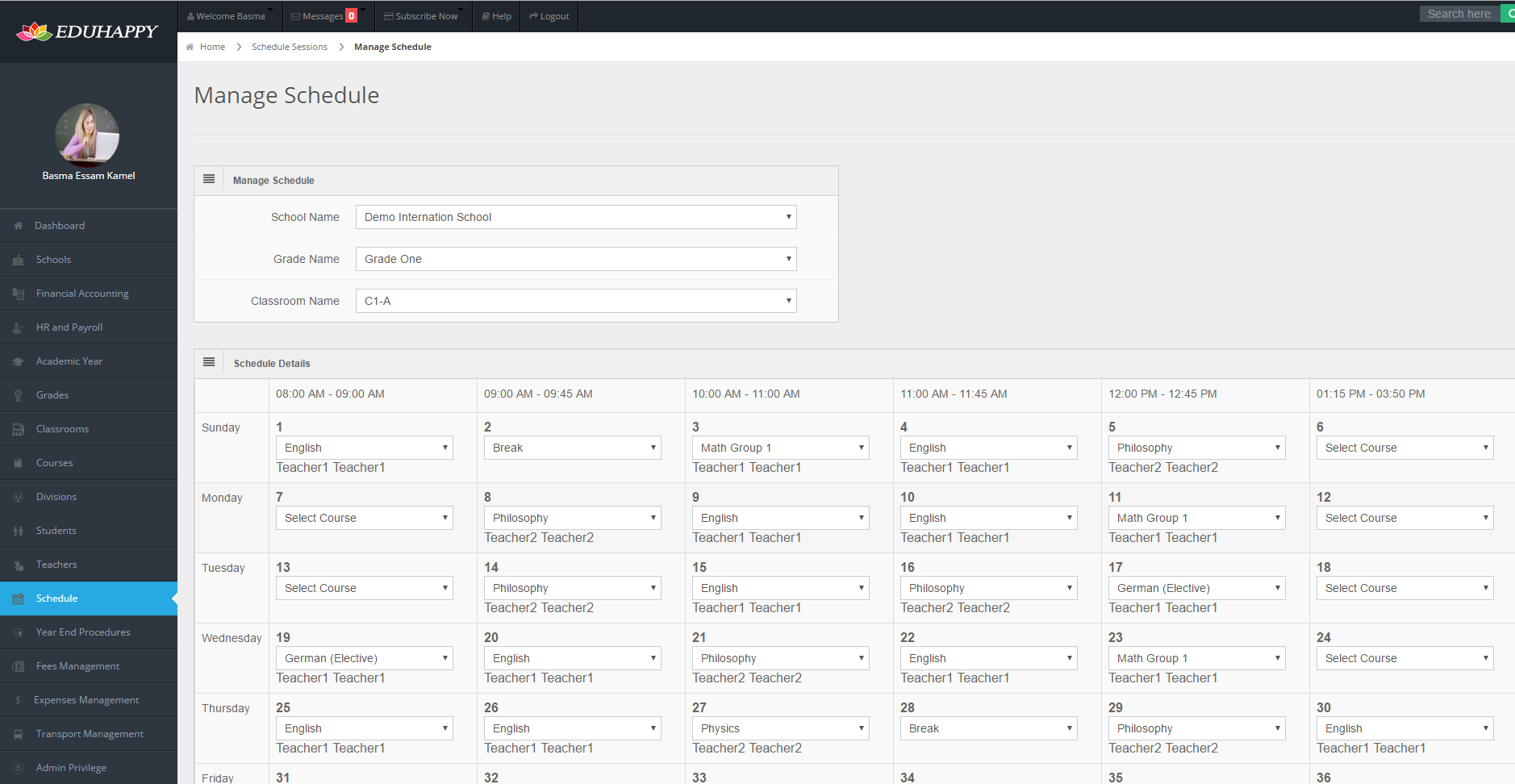Click the EDUHAPPY logo
This screenshot has height=784, width=1515.
[x=87, y=31]
